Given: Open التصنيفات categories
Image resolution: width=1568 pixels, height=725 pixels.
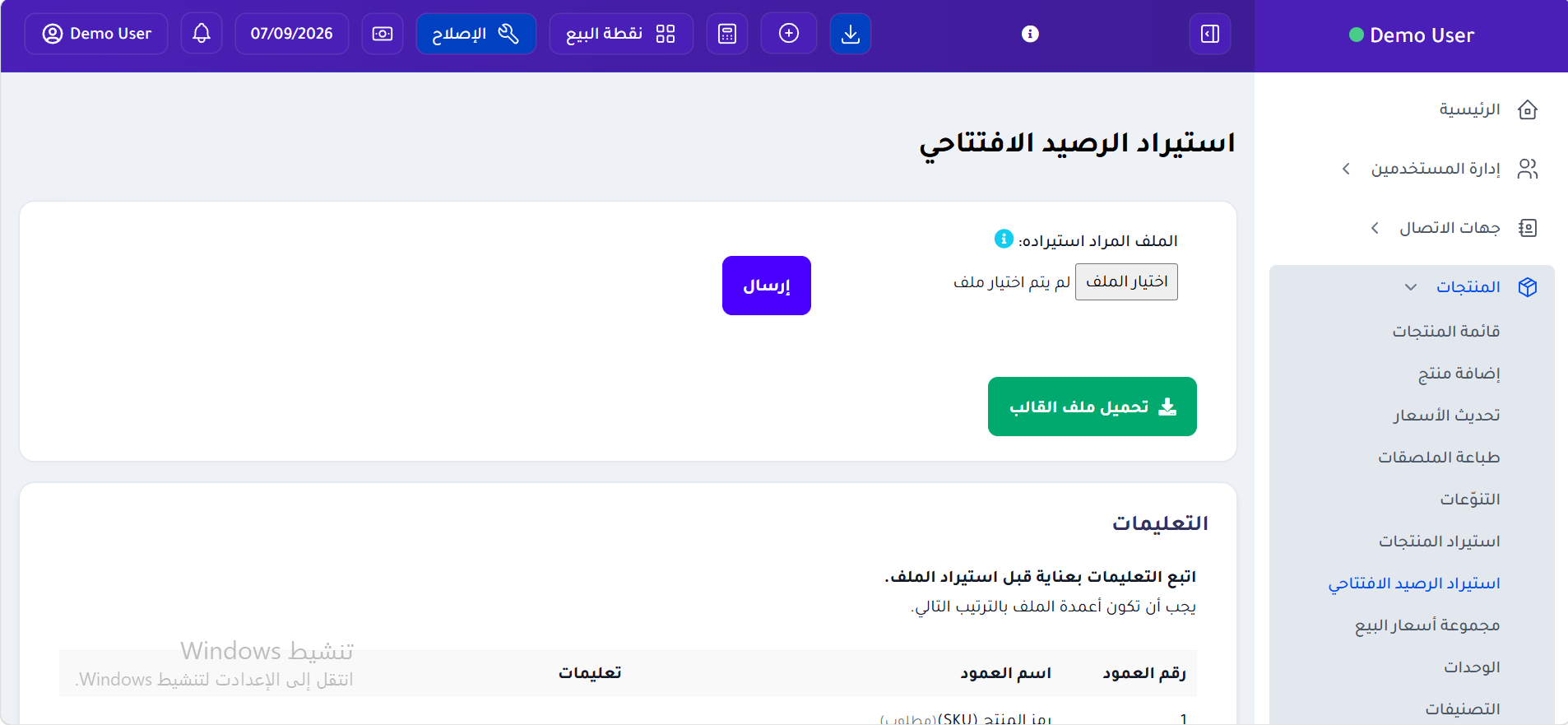Looking at the screenshot, I should click(x=1464, y=709).
